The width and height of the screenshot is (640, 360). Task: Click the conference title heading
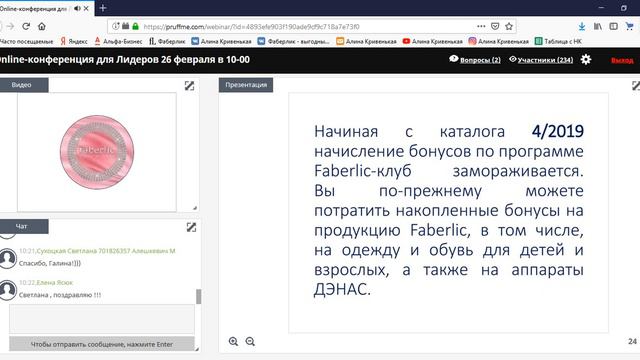coord(125,60)
